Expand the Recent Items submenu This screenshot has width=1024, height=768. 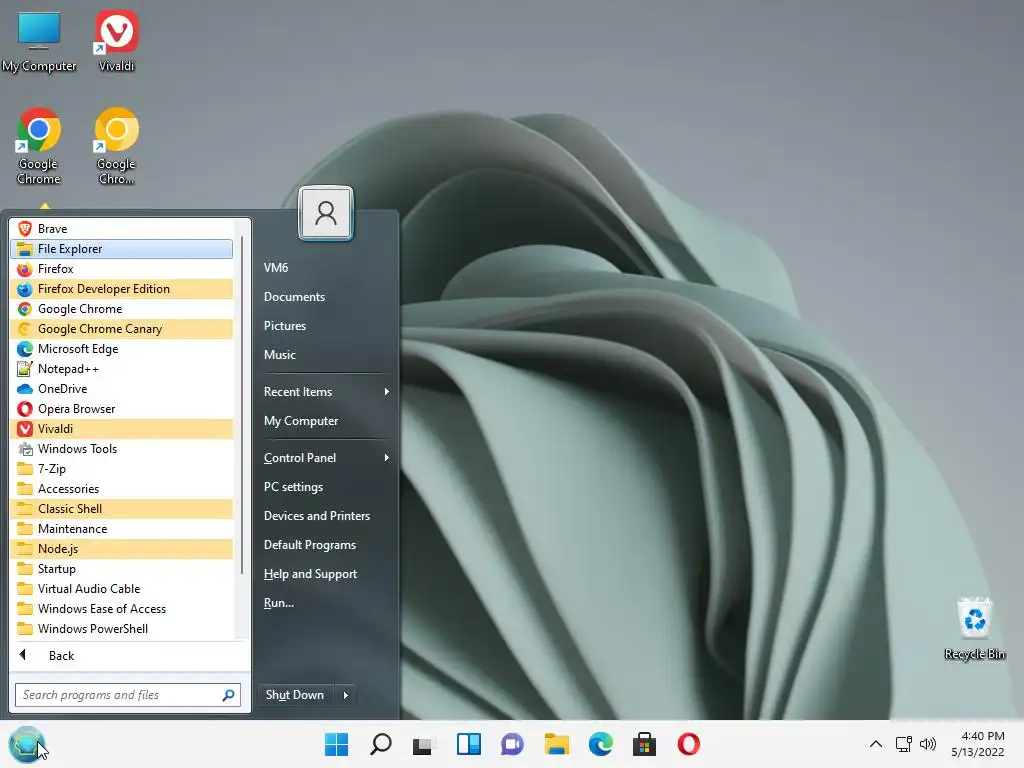(327, 392)
